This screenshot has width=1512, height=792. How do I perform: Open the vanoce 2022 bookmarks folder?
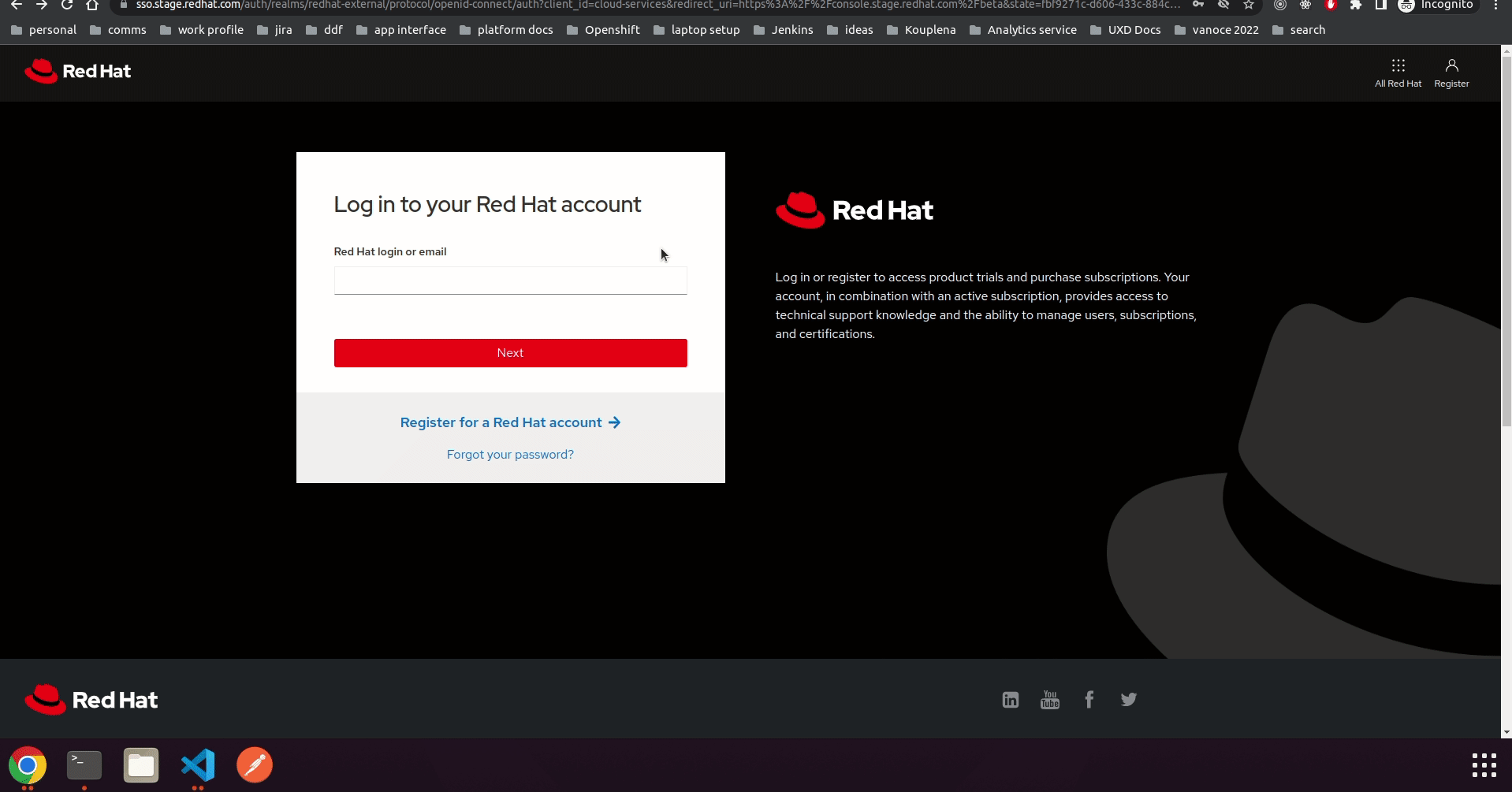click(1217, 30)
